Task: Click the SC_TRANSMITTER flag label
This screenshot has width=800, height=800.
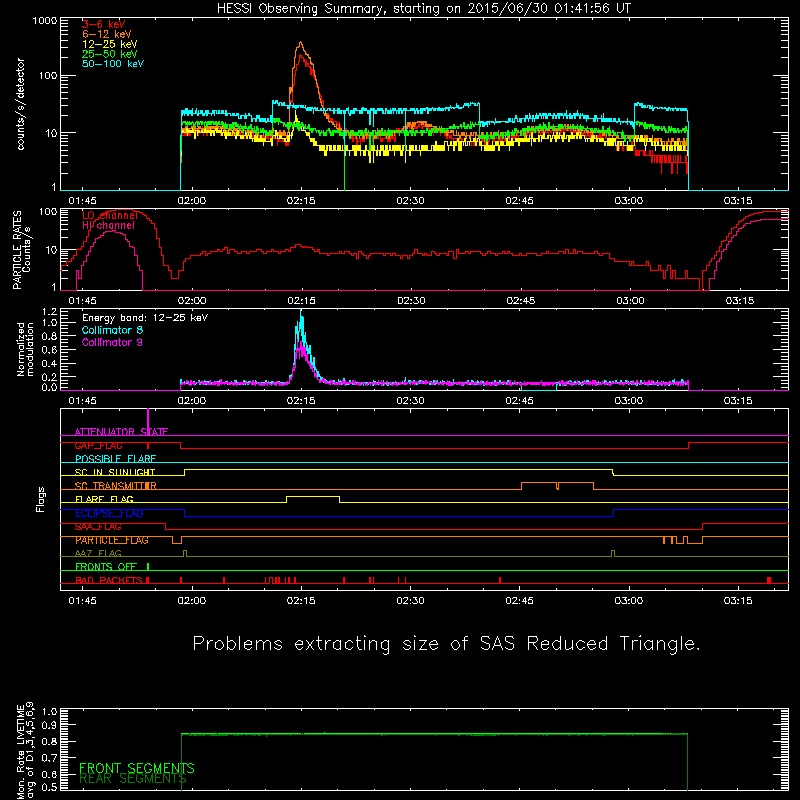Action: click(115, 486)
